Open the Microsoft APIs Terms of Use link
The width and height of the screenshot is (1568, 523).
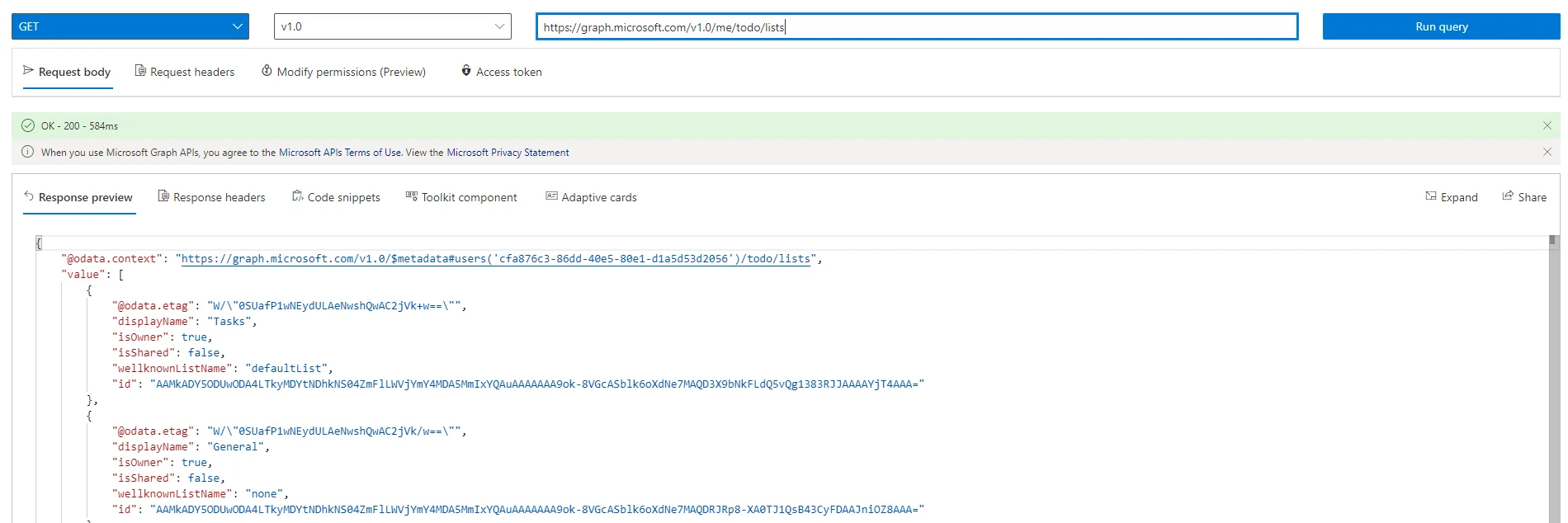click(340, 153)
